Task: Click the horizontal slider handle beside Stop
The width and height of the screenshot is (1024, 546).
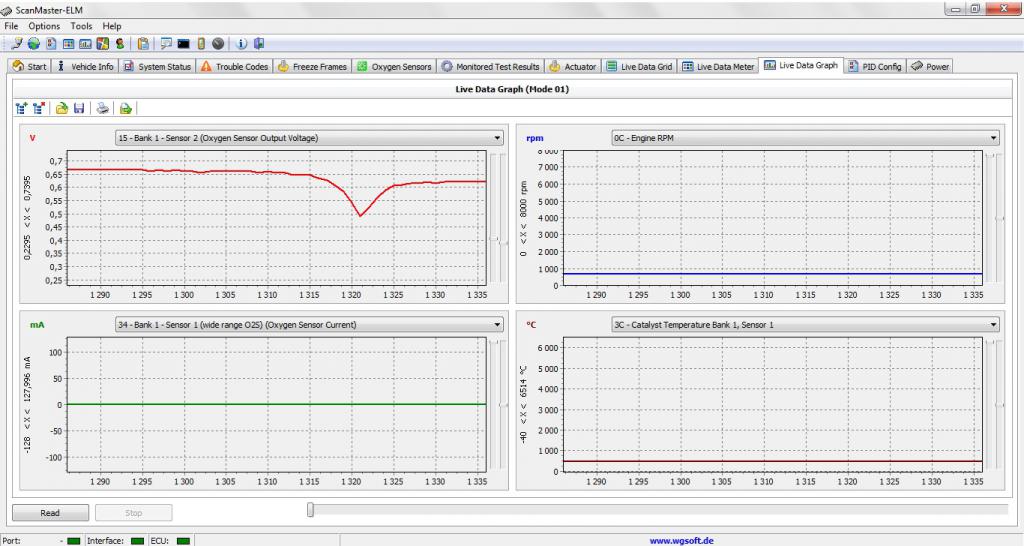Action: pyautogui.click(x=310, y=511)
